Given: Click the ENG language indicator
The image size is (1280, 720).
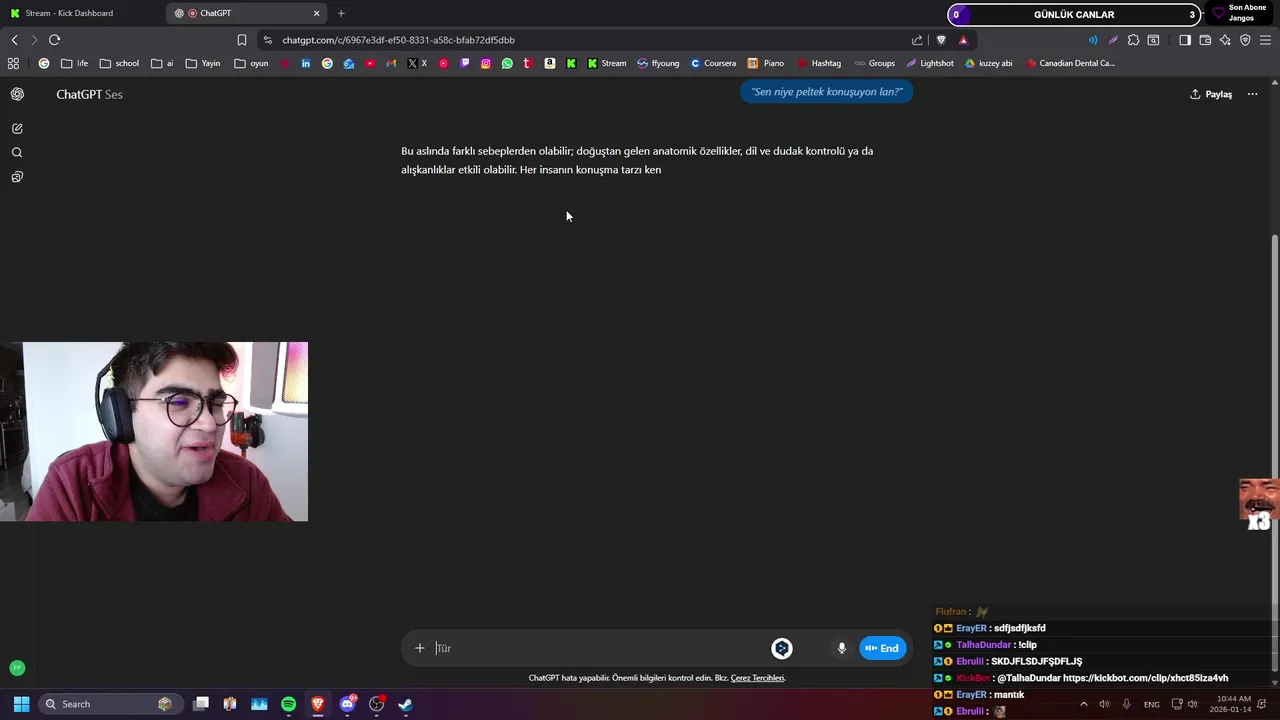Looking at the screenshot, I should 1152,704.
